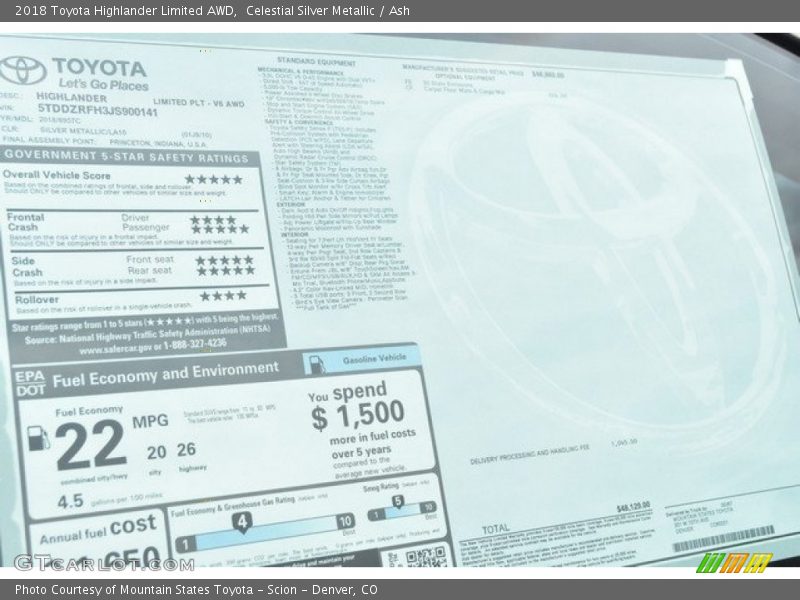Screen dimensions: 800x600
Task: Click the 4.5 gallons per 100 miles value
Action: (70, 502)
